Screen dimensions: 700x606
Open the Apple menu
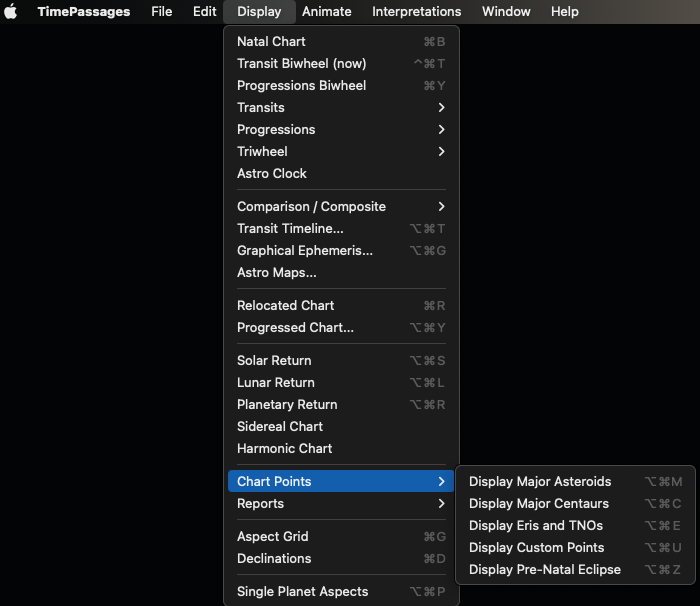tap(11, 12)
